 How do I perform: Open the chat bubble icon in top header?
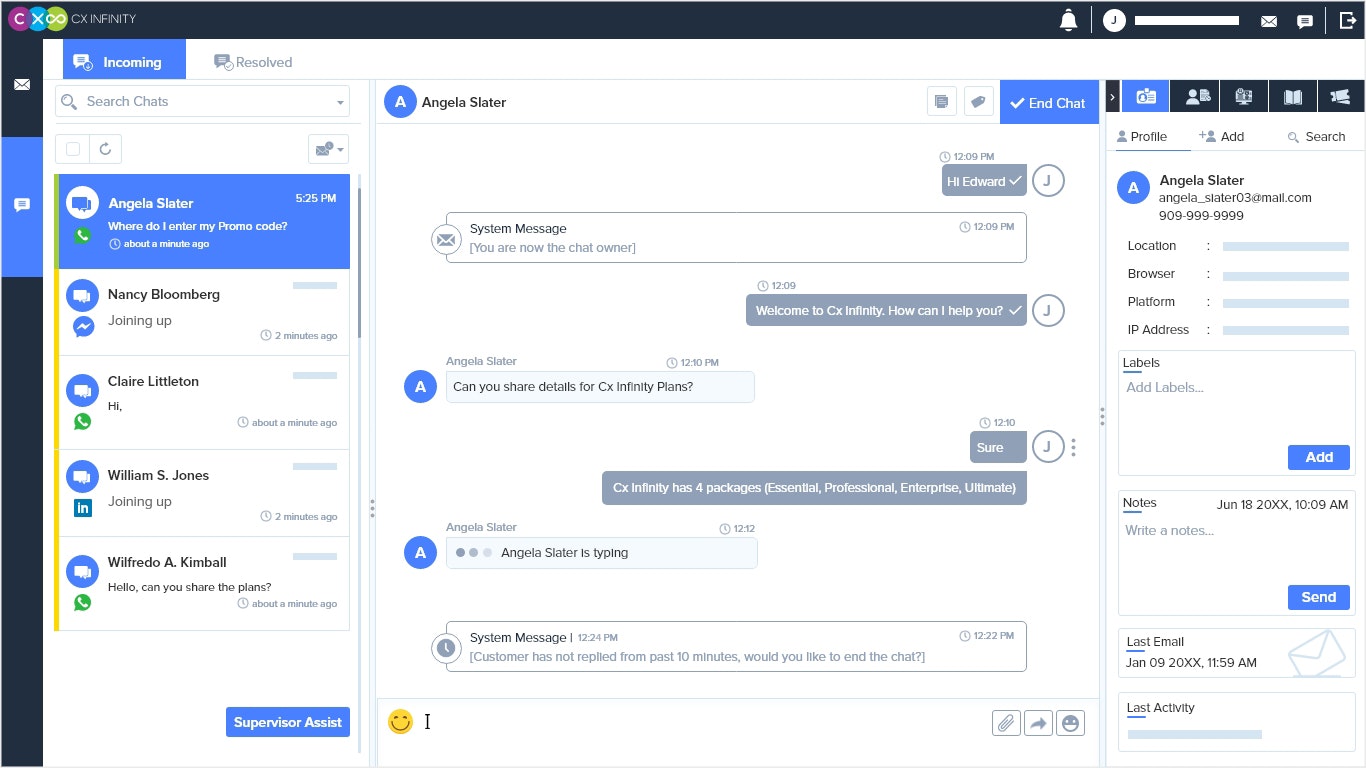(x=1305, y=21)
